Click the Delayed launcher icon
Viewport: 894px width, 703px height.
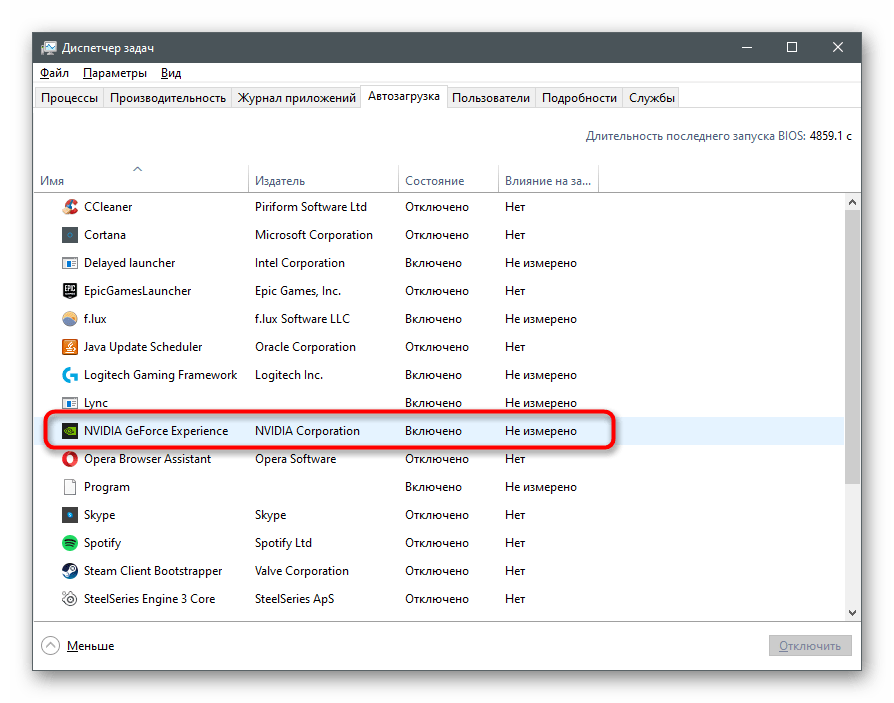(x=70, y=263)
